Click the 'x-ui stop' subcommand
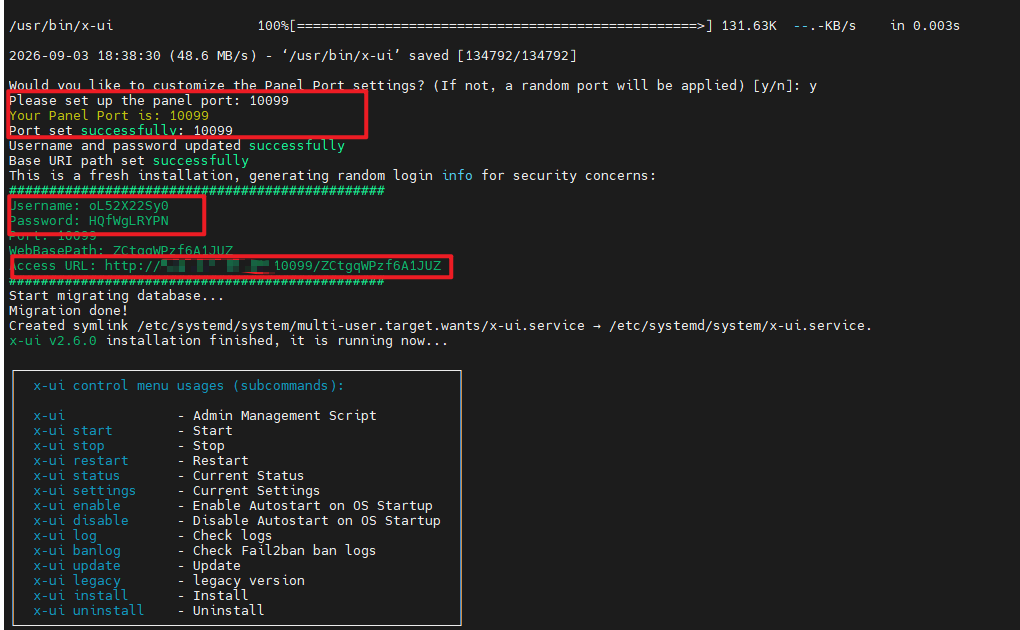 (69, 445)
